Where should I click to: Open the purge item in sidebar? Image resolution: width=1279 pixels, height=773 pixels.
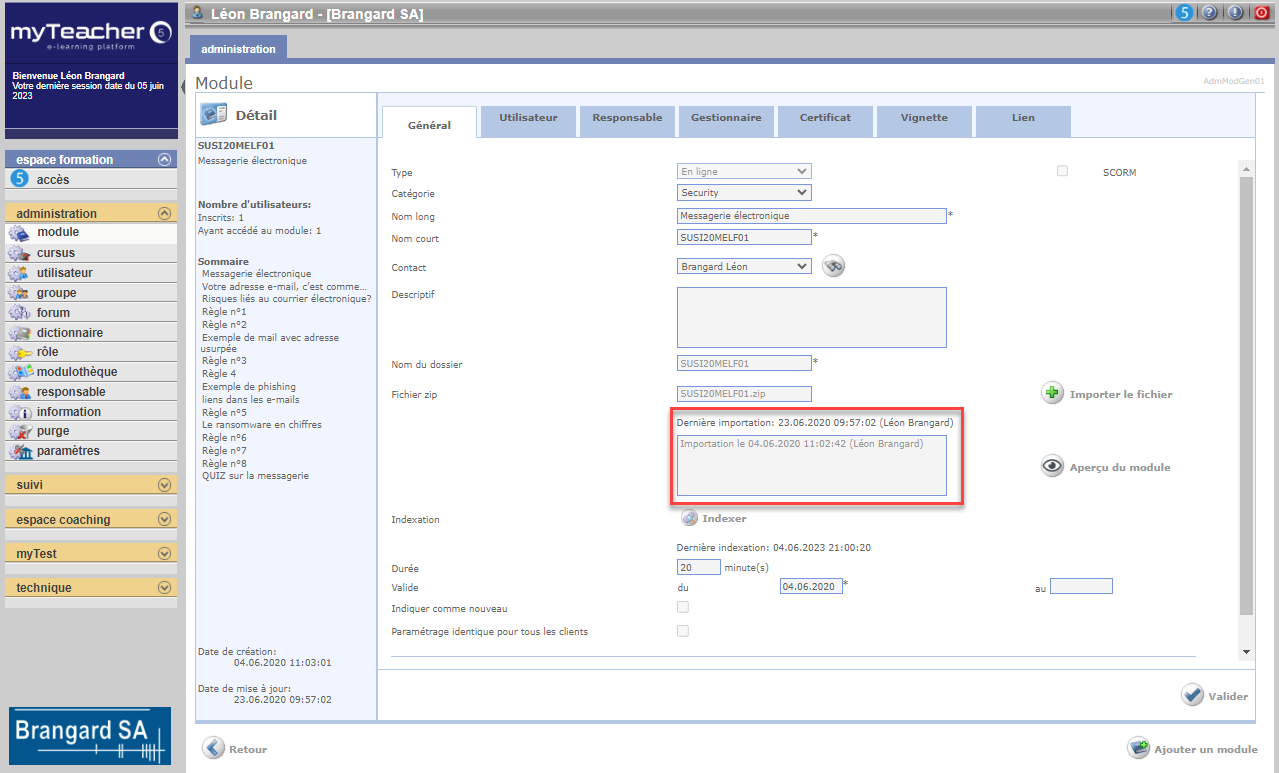(x=53, y=431)
